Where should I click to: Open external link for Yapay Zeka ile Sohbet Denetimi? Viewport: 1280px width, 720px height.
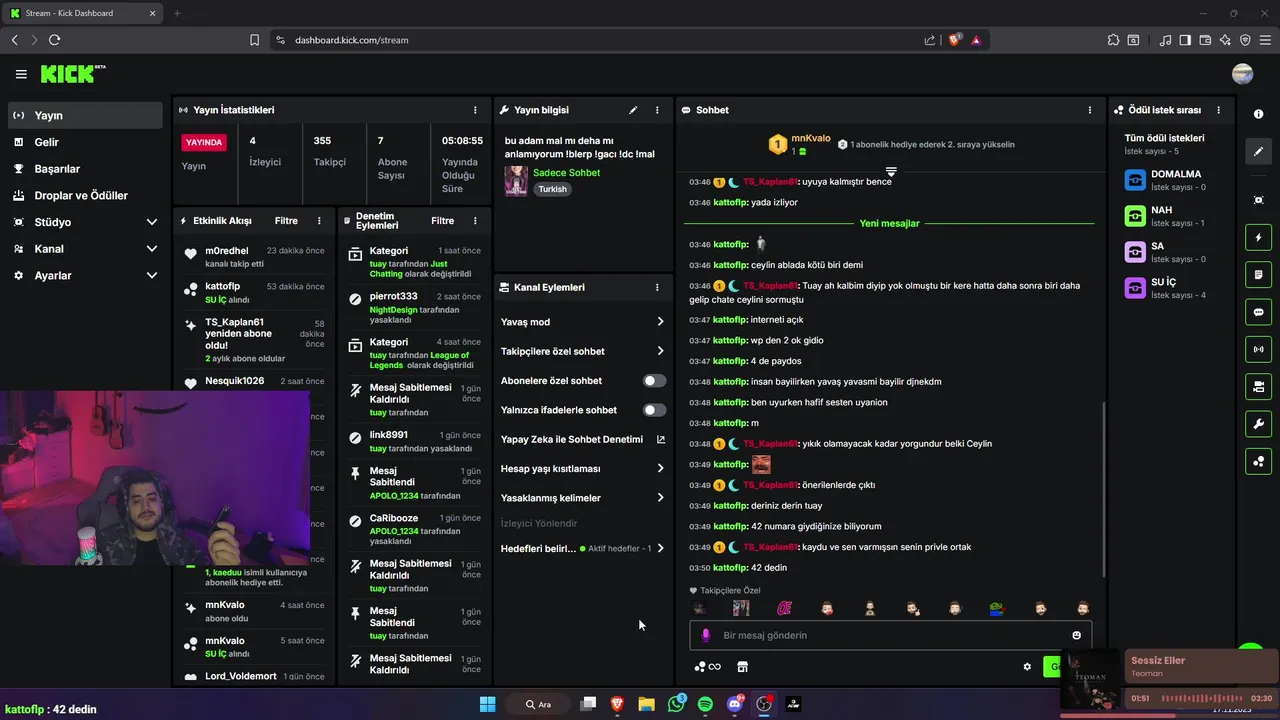click(660, 439)
